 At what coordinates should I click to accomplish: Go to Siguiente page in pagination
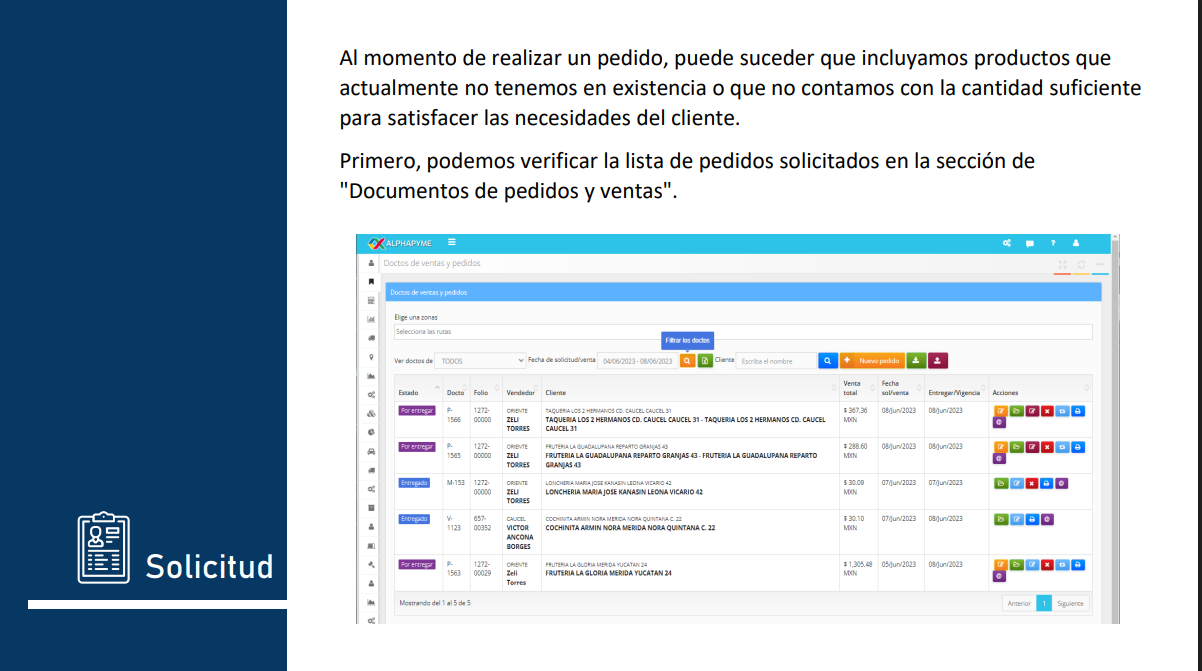point(1070,604)
